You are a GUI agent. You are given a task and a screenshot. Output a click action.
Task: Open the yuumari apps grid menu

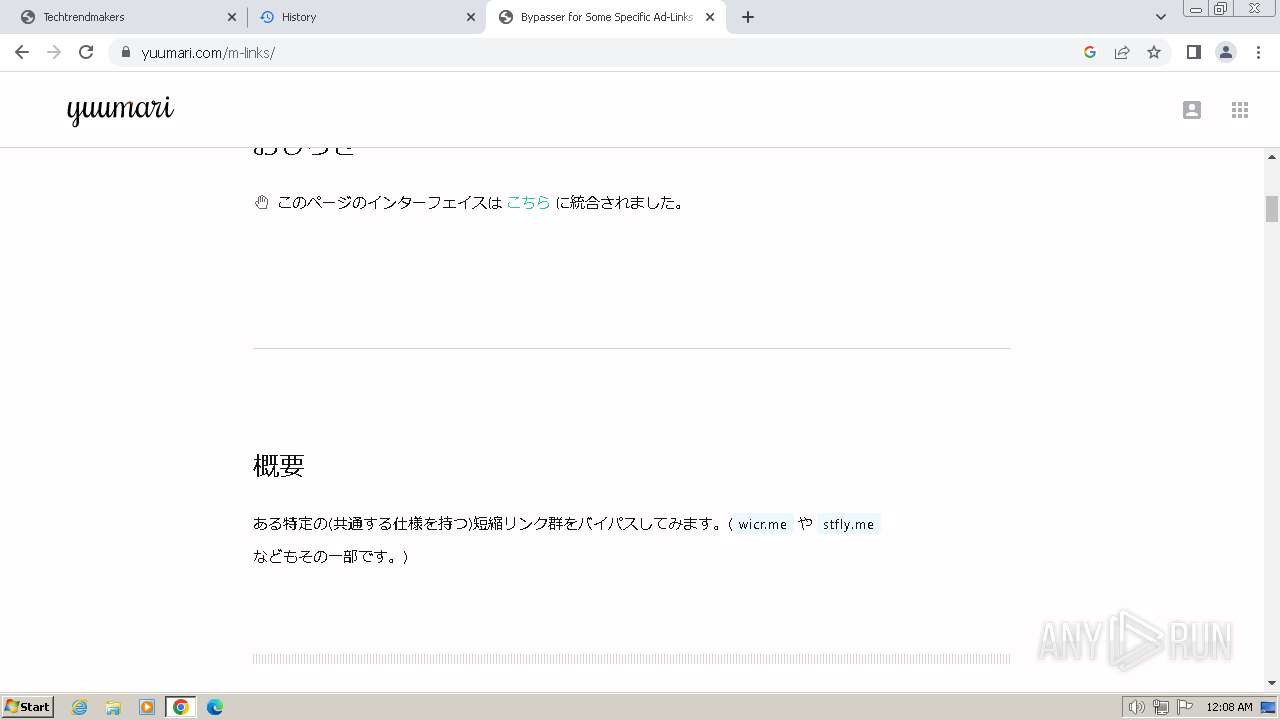1240,110
